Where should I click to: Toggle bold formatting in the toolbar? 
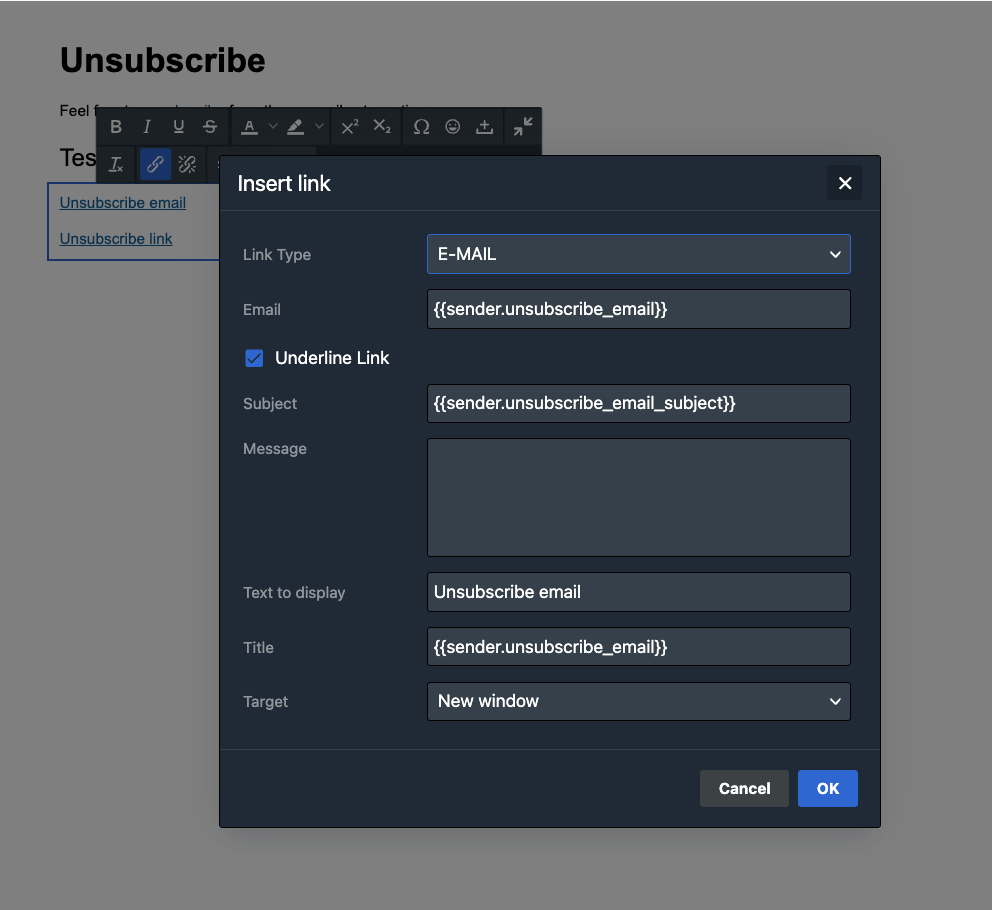pyautogui.click(x=116, y=127)
